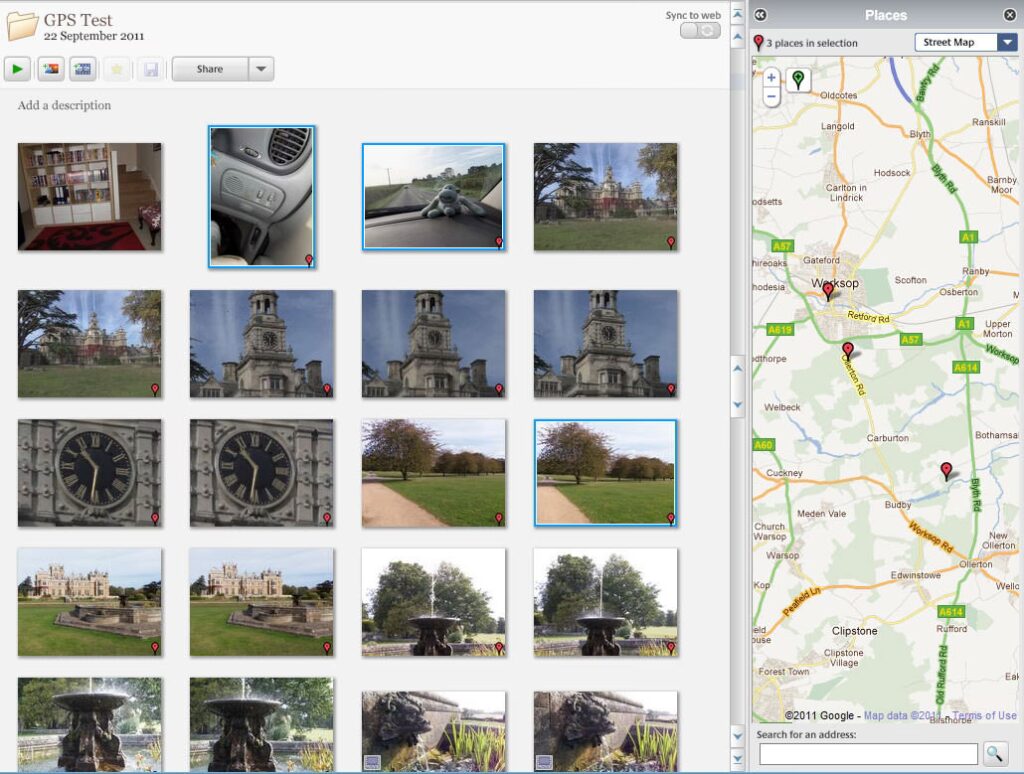
Task: Click the red map pin near Worksop
Action: tap(827, 291)
